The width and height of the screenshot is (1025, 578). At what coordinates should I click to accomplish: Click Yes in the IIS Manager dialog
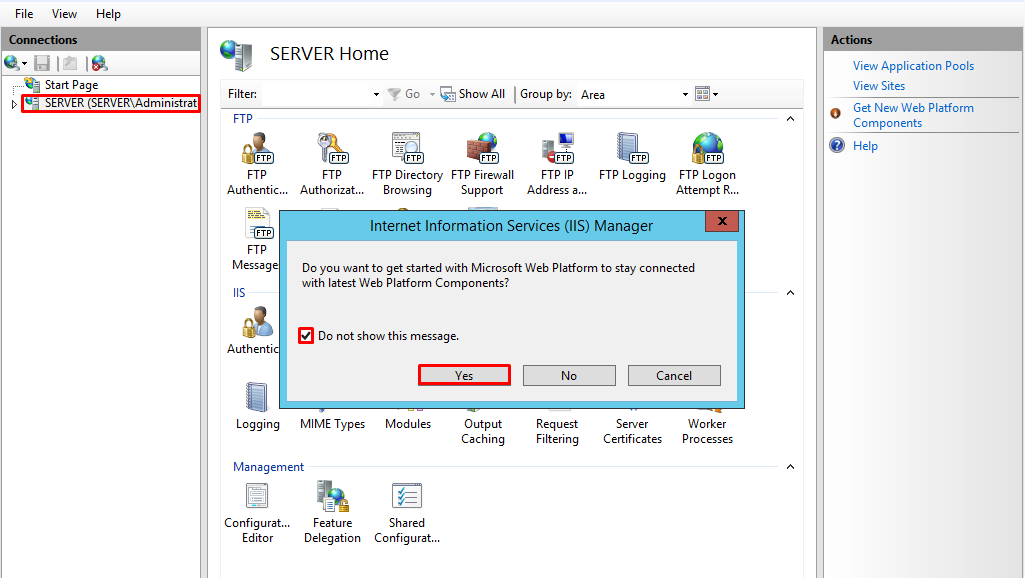coord(464,375)
